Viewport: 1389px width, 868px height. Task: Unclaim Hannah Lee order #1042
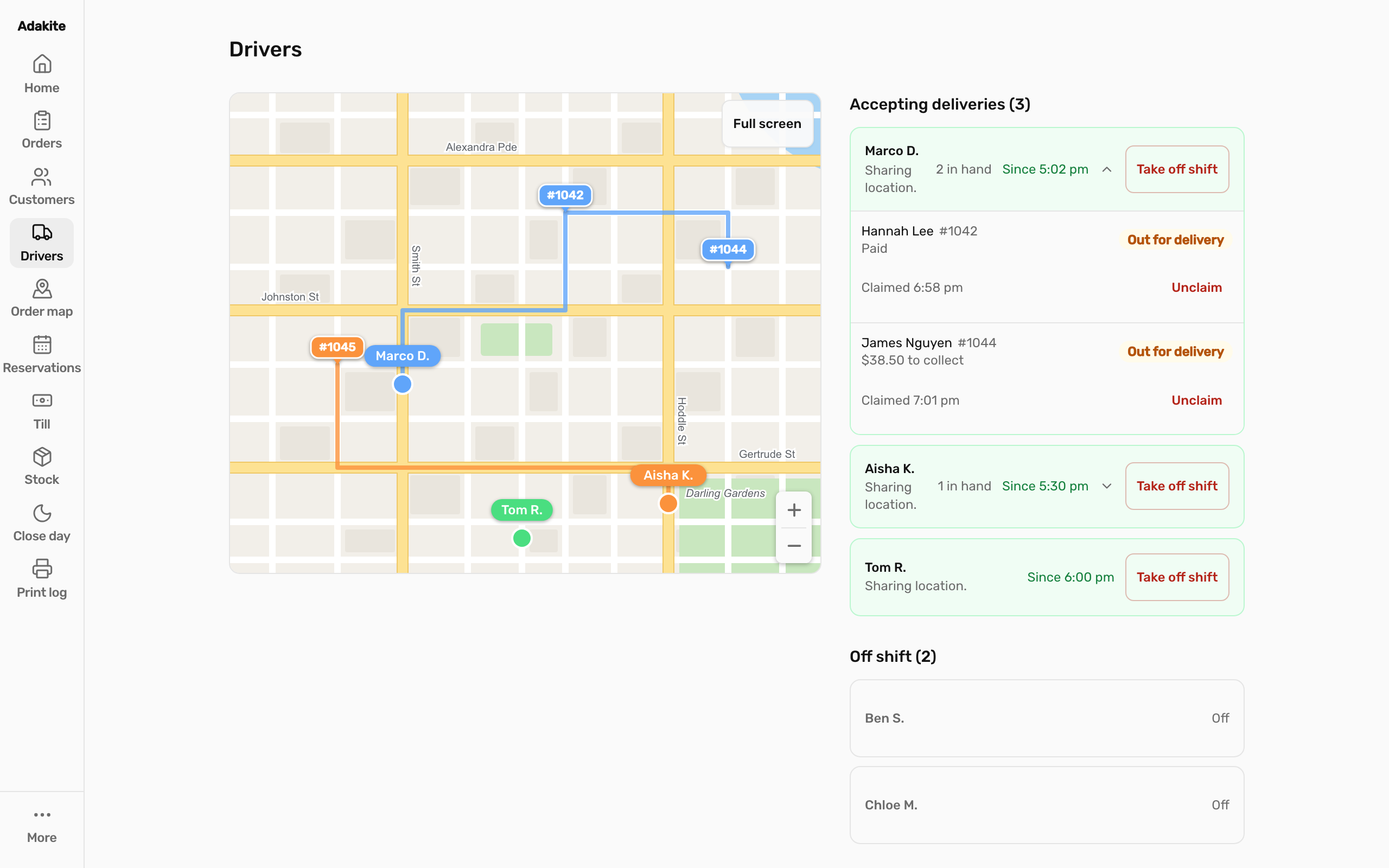click(1196, 288)
